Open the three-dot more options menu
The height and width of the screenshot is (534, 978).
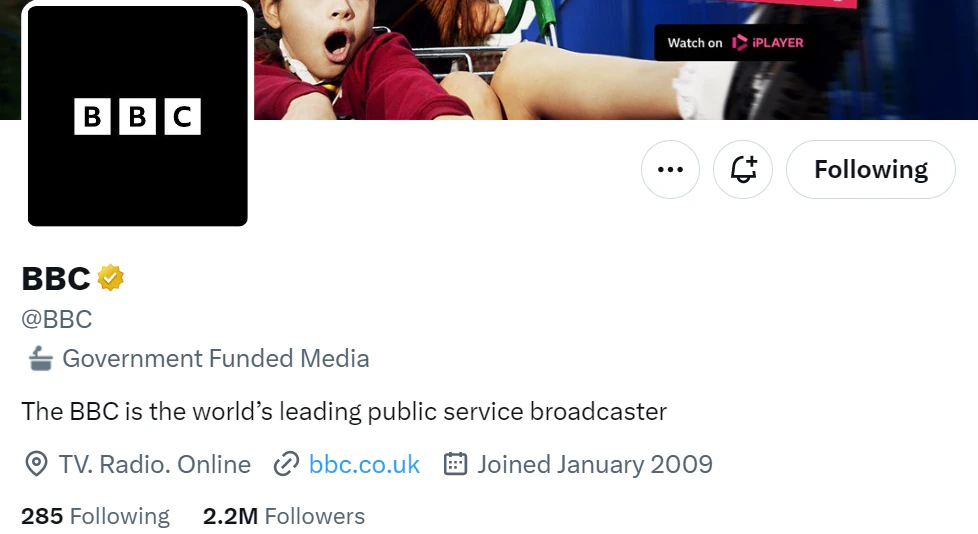[670, 170]
